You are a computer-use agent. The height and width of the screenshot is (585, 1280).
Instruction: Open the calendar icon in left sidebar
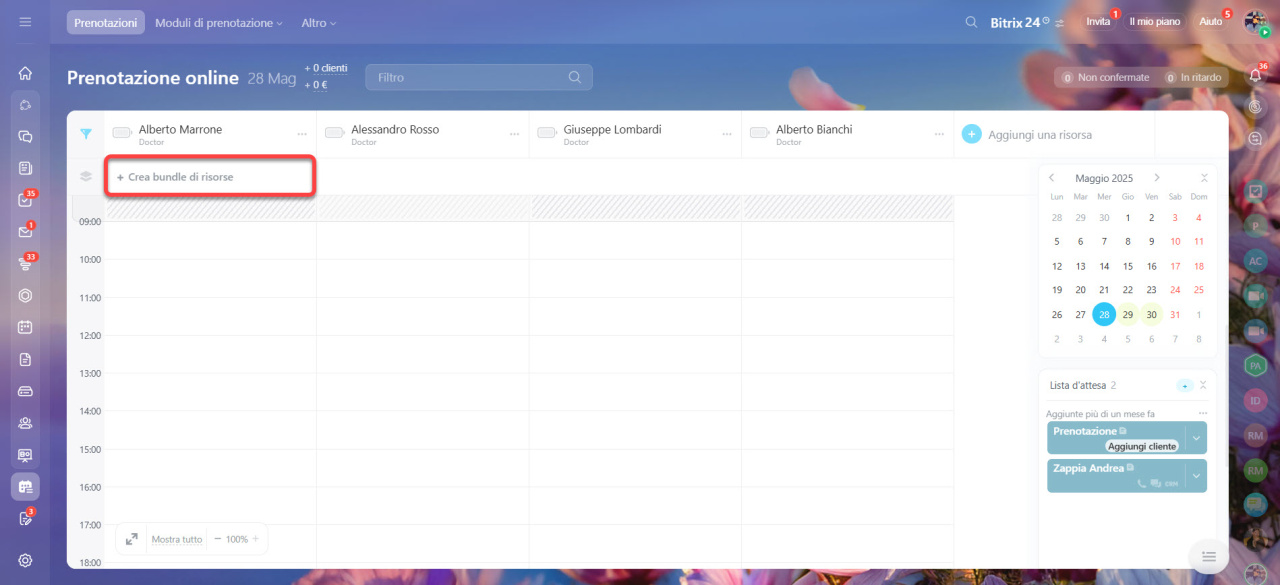tap(25, 327)
